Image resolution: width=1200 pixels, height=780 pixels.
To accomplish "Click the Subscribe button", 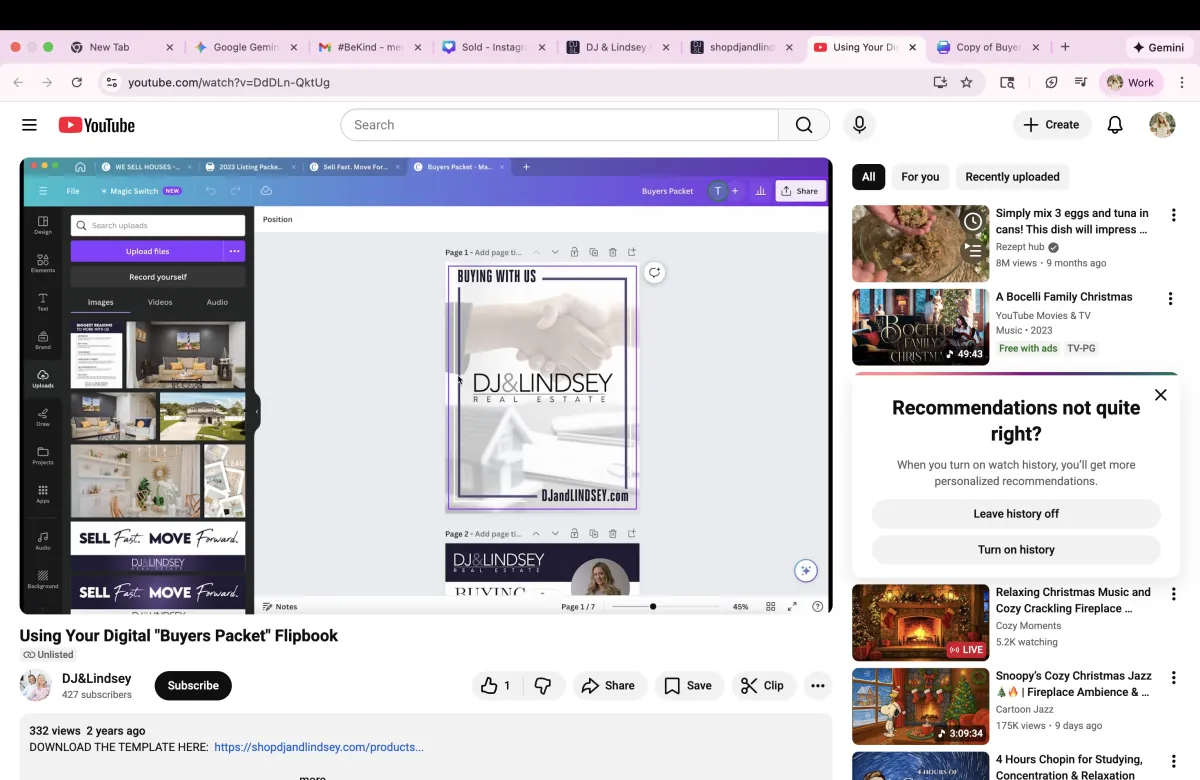I will (193, 685).
